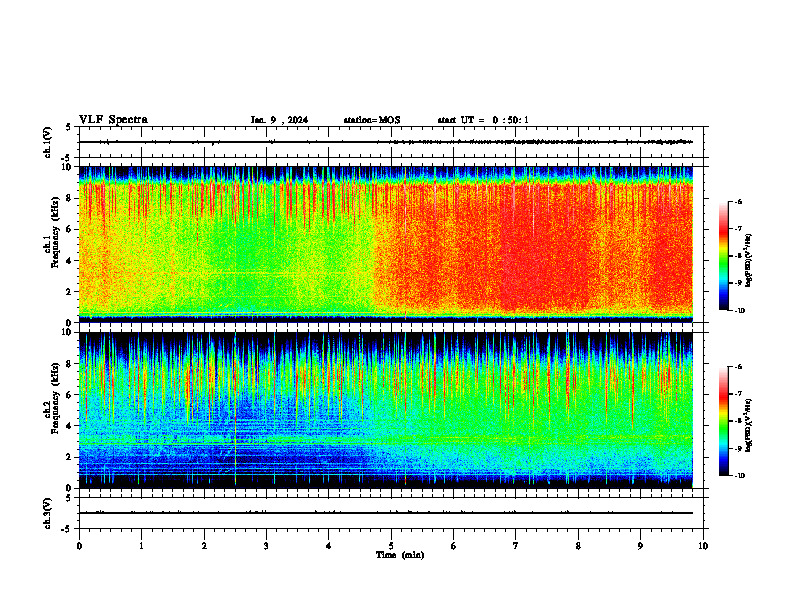Screen dimensions: 792x612
Task: Click the ch.2 "Frequency (kHz)" axis label
Action: click(x=55, y=398)
